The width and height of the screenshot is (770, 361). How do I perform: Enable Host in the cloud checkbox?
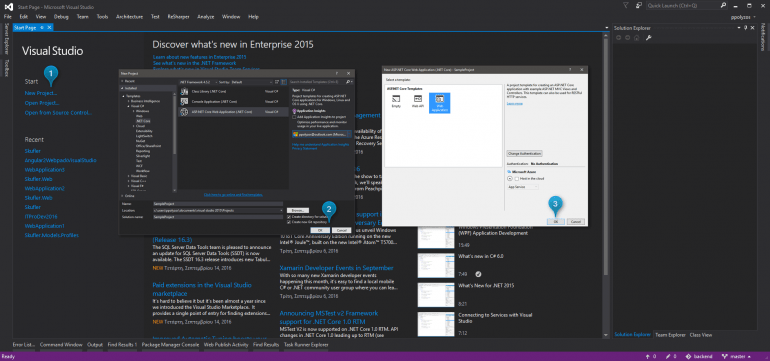tap(516, 179)
